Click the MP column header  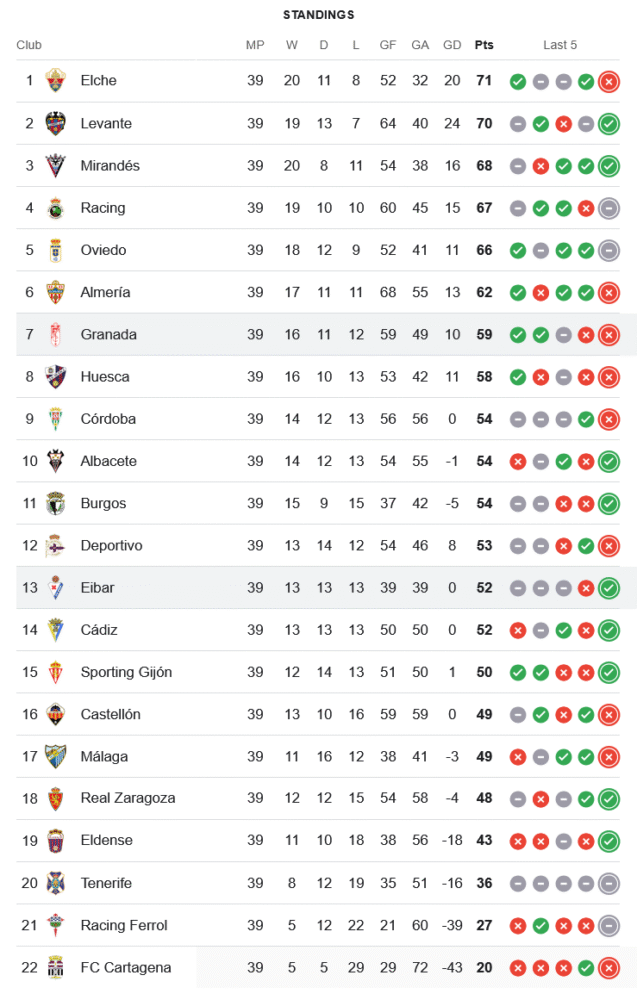pyautogui.click(x=255, y=45)
